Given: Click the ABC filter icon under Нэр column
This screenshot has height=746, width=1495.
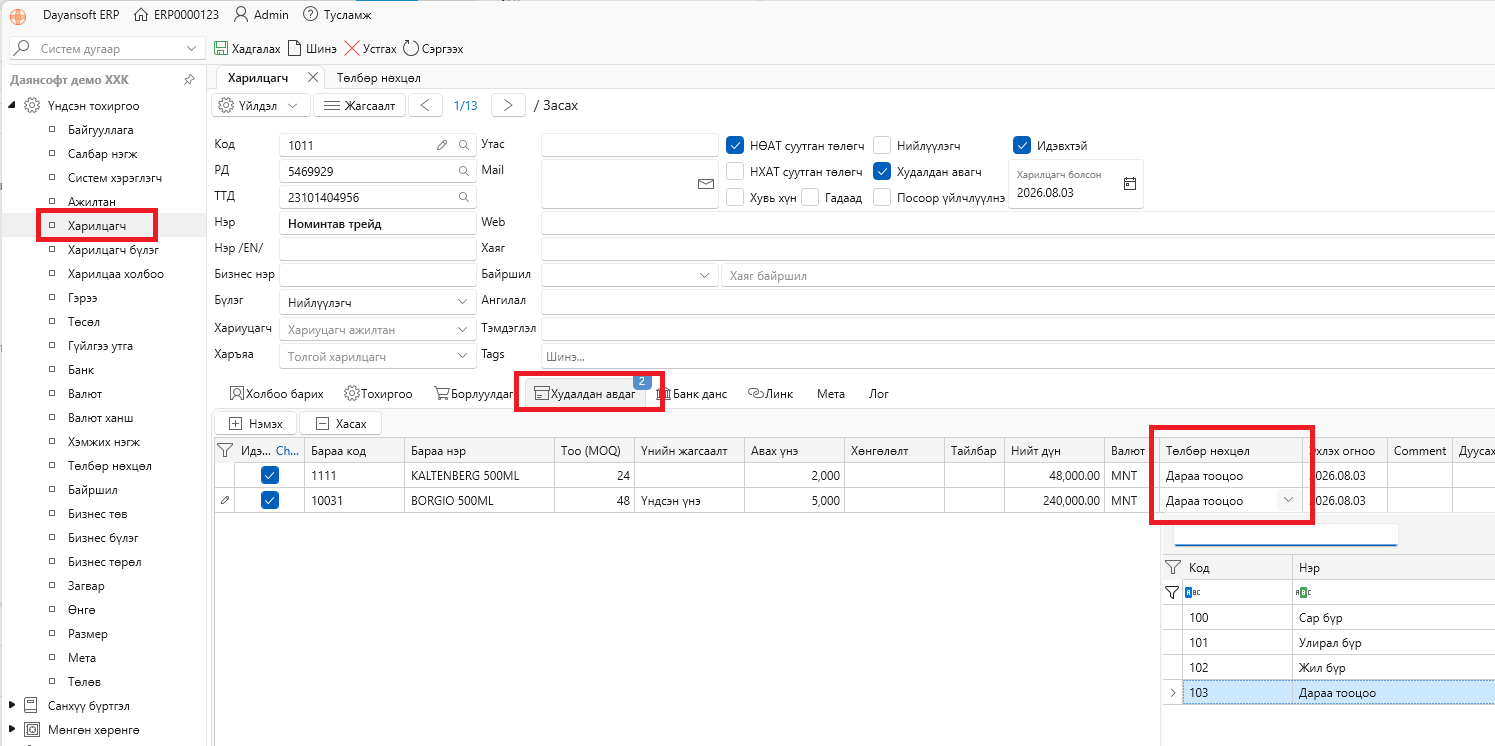Looking at the screenshot, I should click(1303, 592).
